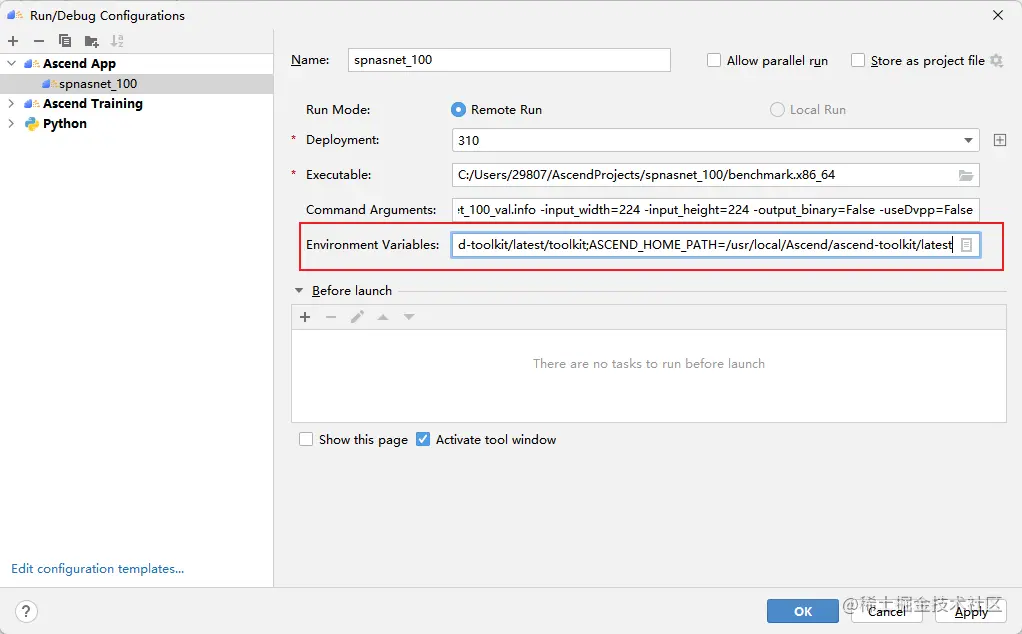Browse for executable using folder icon
1022x634 pixels.
(x=966, y=175)
